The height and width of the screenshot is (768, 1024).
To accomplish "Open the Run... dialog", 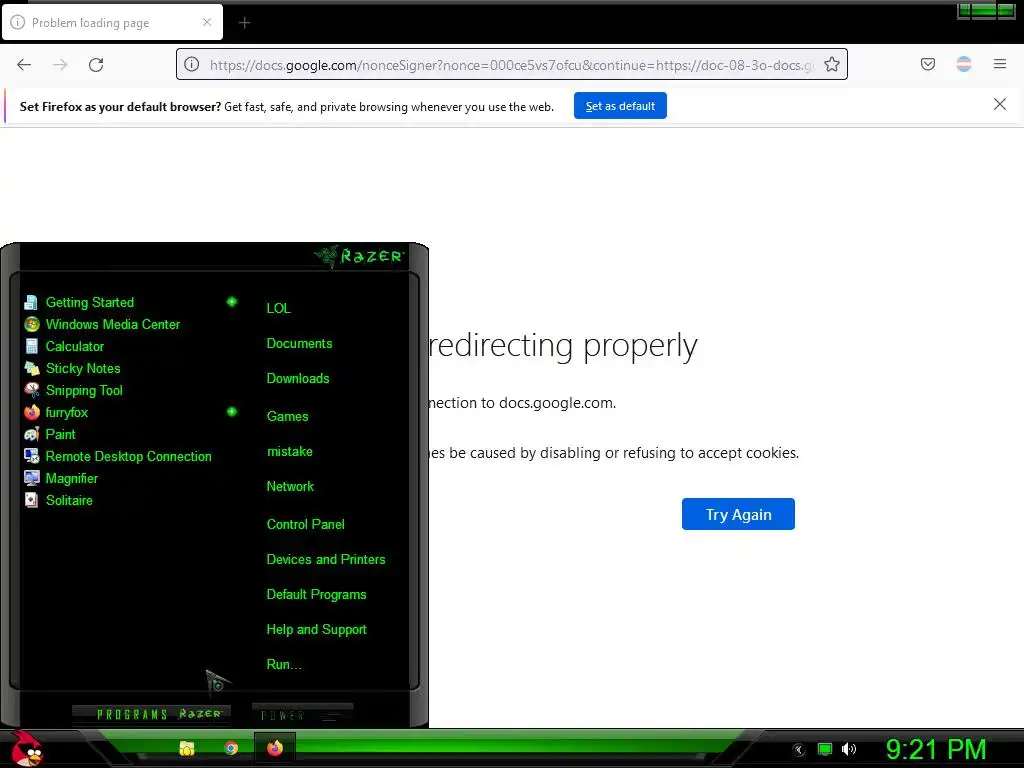I will click(283, 665).
